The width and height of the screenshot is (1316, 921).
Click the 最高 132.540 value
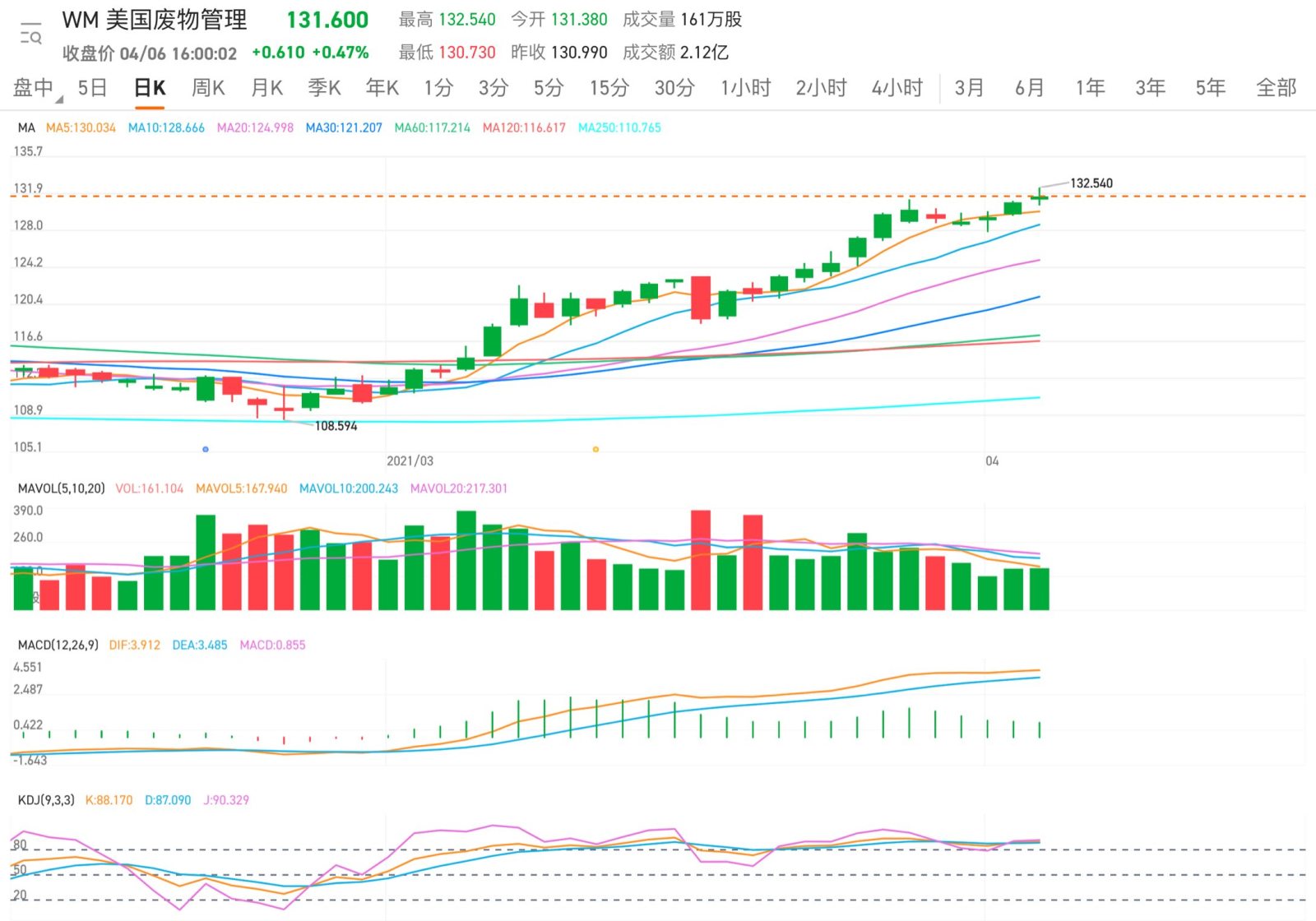(447, 20)
